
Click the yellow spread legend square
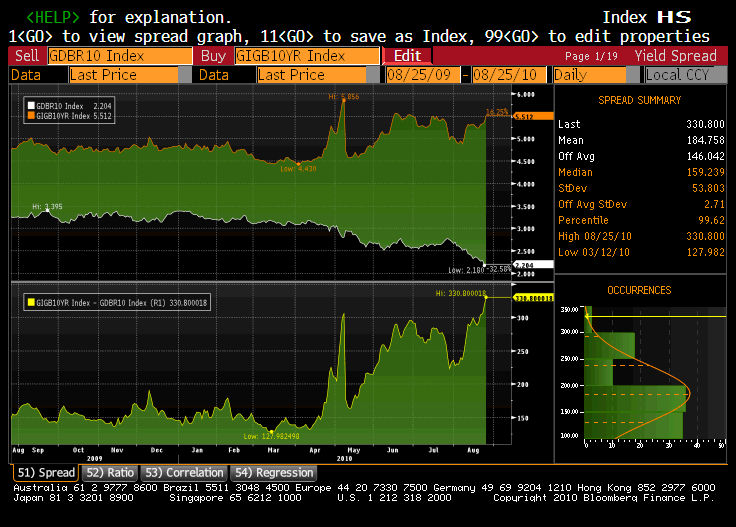coord(30,300)
